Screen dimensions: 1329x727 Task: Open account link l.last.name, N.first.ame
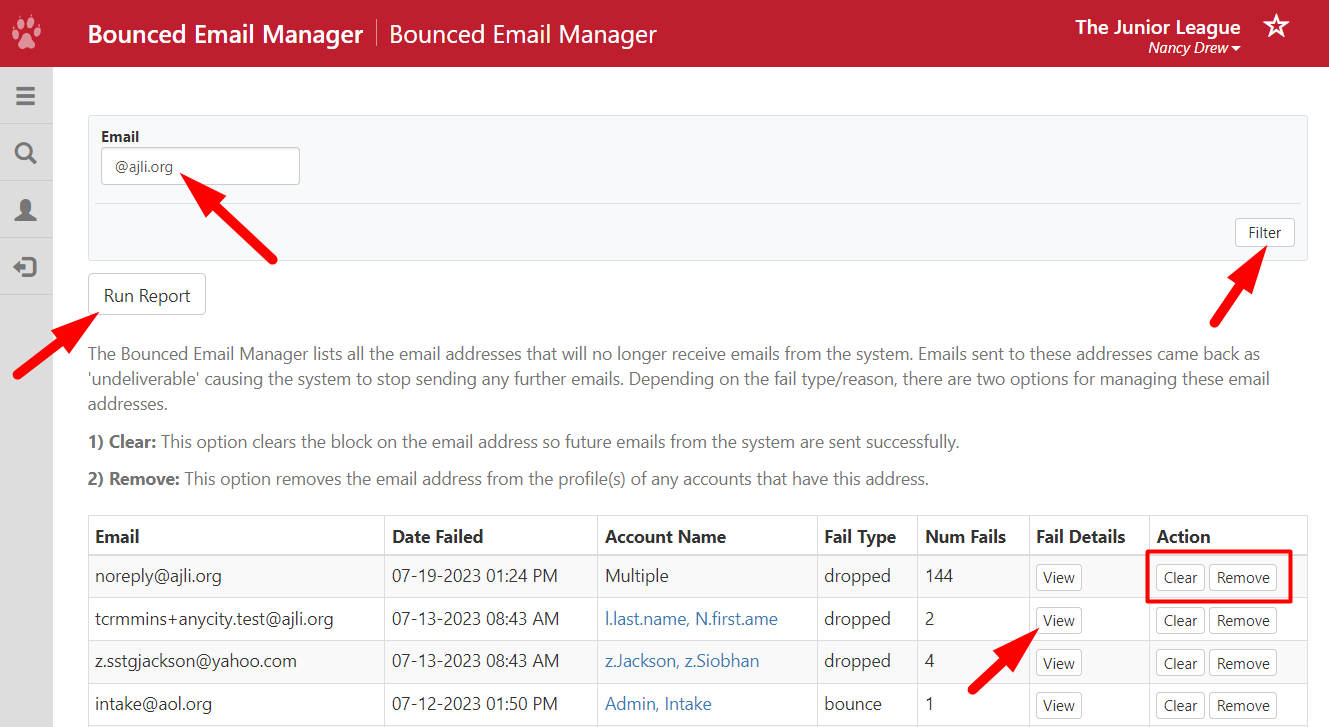691,619
